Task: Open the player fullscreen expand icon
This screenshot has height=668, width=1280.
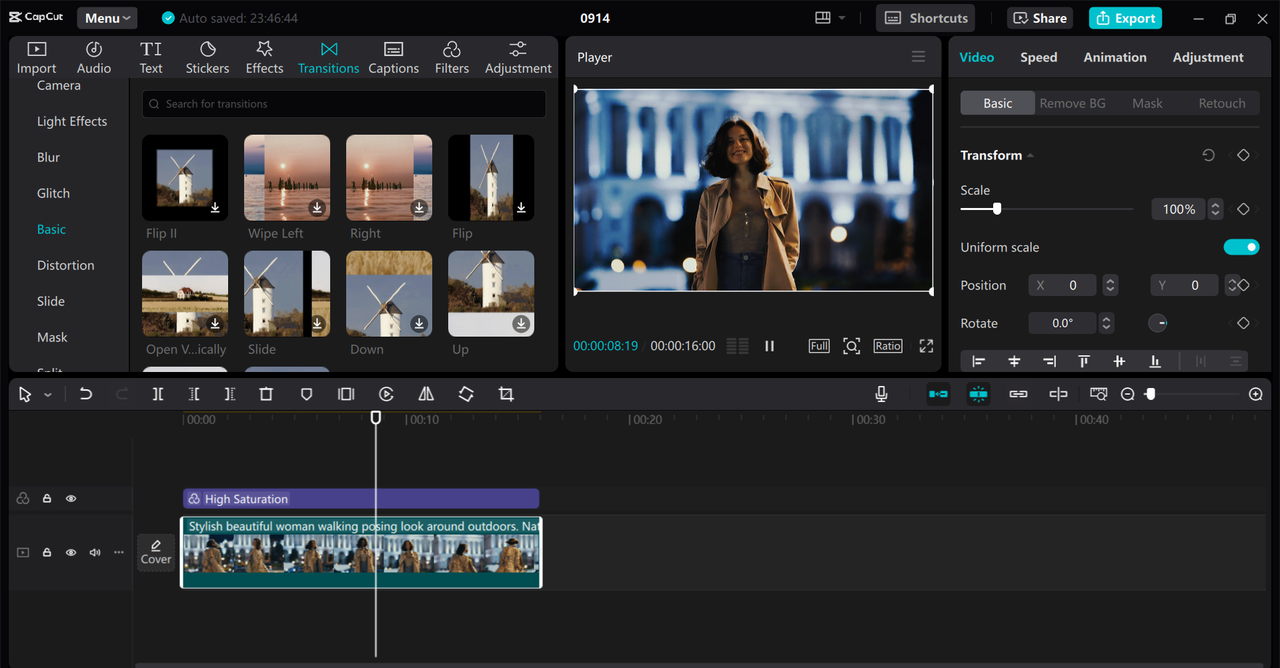Action: (x=926, y=346)
